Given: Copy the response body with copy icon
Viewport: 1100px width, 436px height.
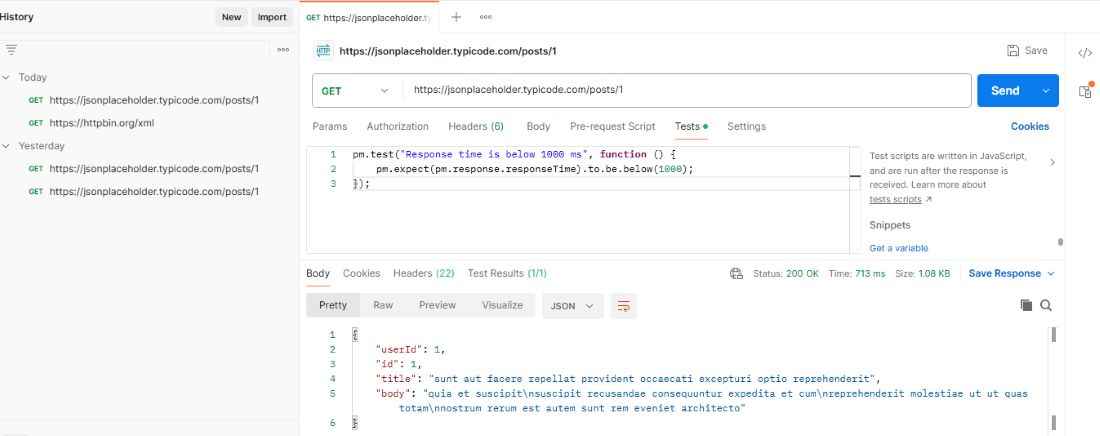Looking at the screenshot, I should pos(1026,305).
